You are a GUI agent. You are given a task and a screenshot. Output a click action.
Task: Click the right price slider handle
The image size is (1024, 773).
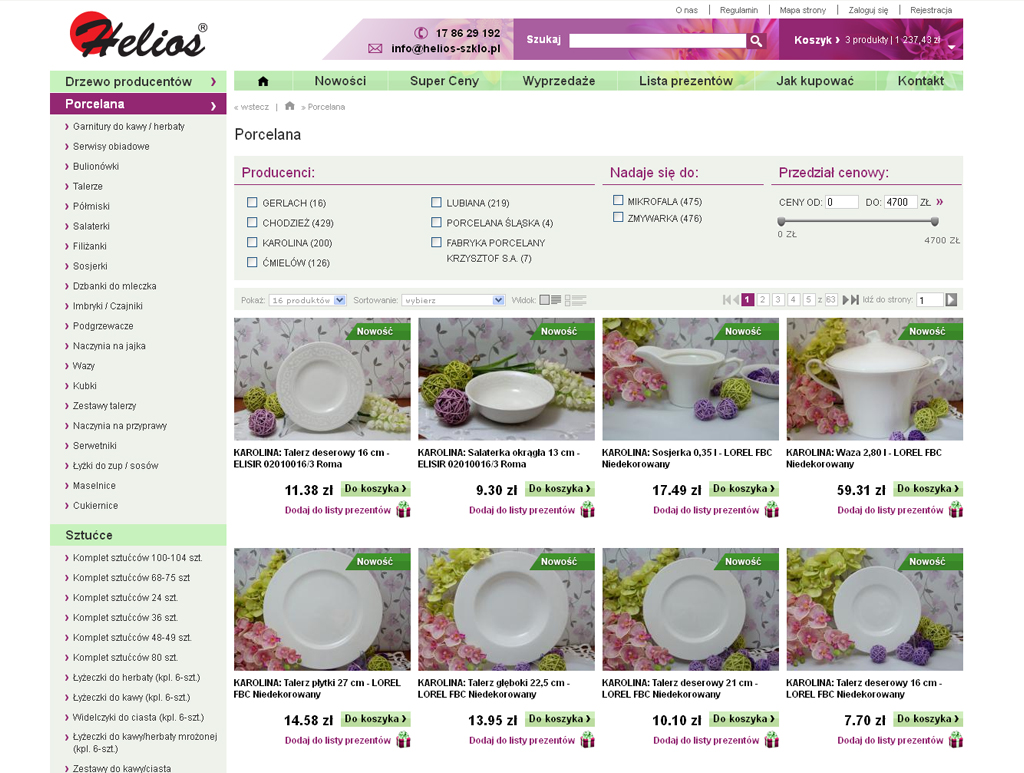pyautogui.click(x=935, y=221)
